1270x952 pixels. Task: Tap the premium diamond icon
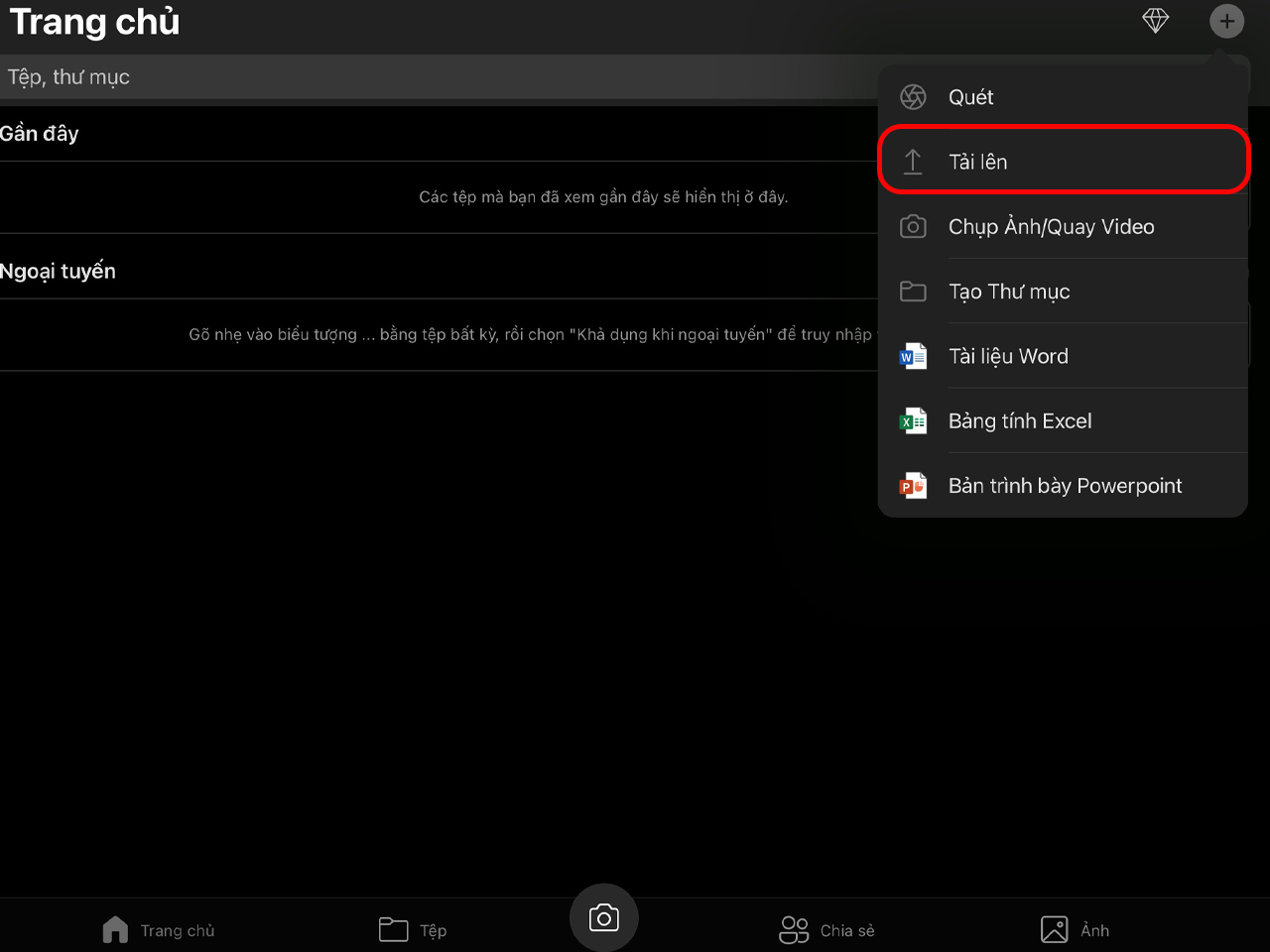click(1156, 20)
